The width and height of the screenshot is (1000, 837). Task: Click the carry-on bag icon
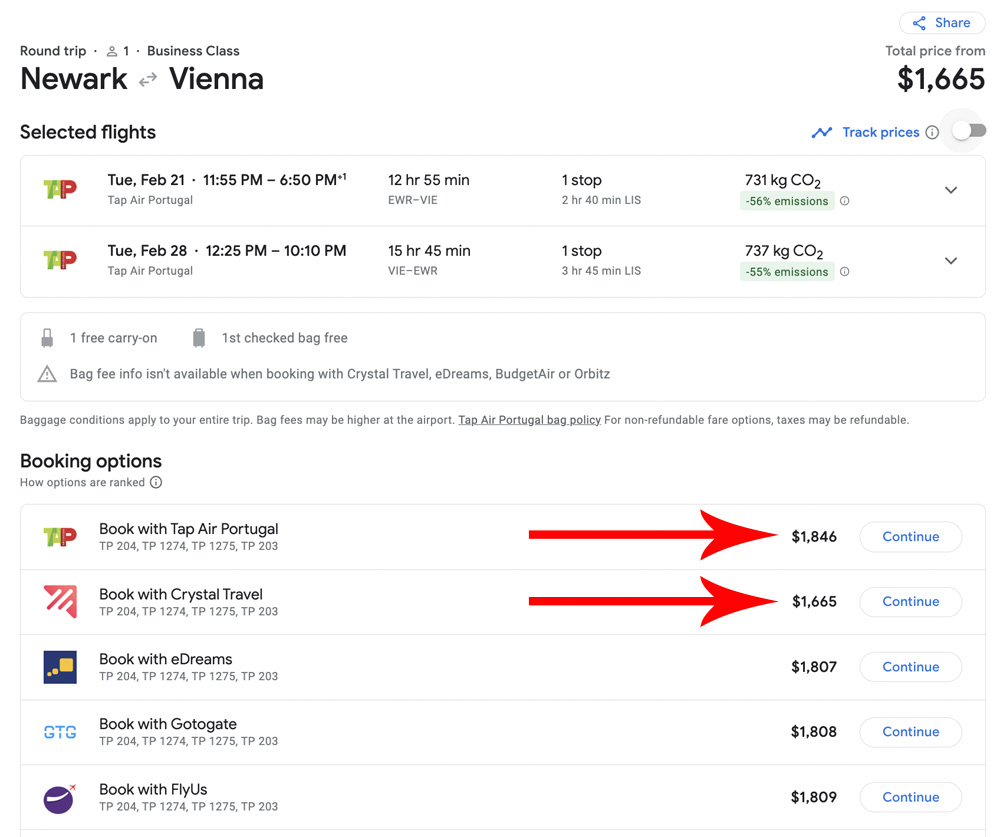pos(47,337)
